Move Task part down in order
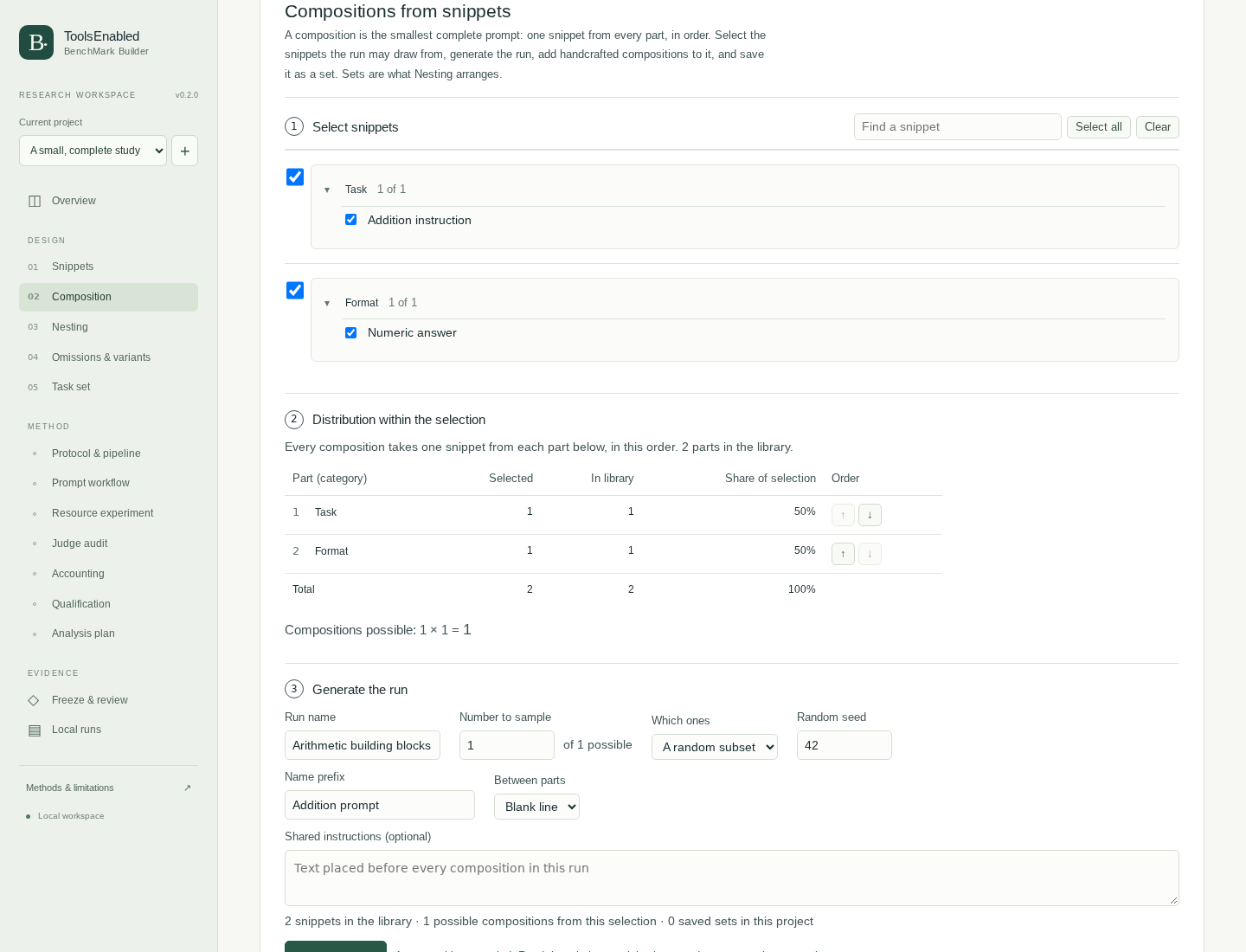The width and height of the screenshot is (1246, 952). coord(870,515)
